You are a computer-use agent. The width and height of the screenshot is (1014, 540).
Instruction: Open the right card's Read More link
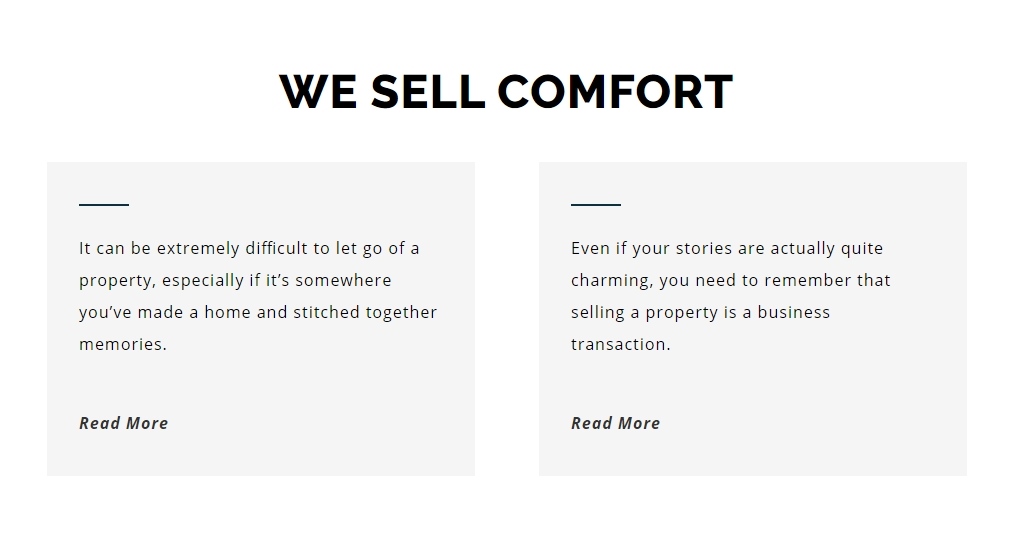(x=615, y=423)
